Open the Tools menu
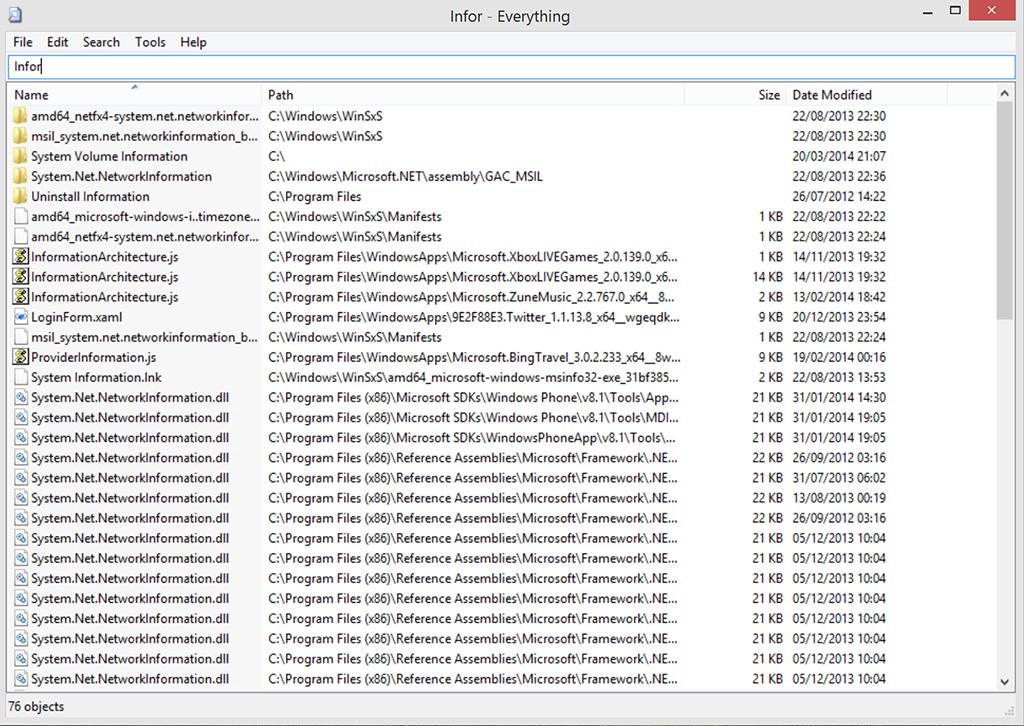Screen dimensions: 1024x726 (150, 42)
